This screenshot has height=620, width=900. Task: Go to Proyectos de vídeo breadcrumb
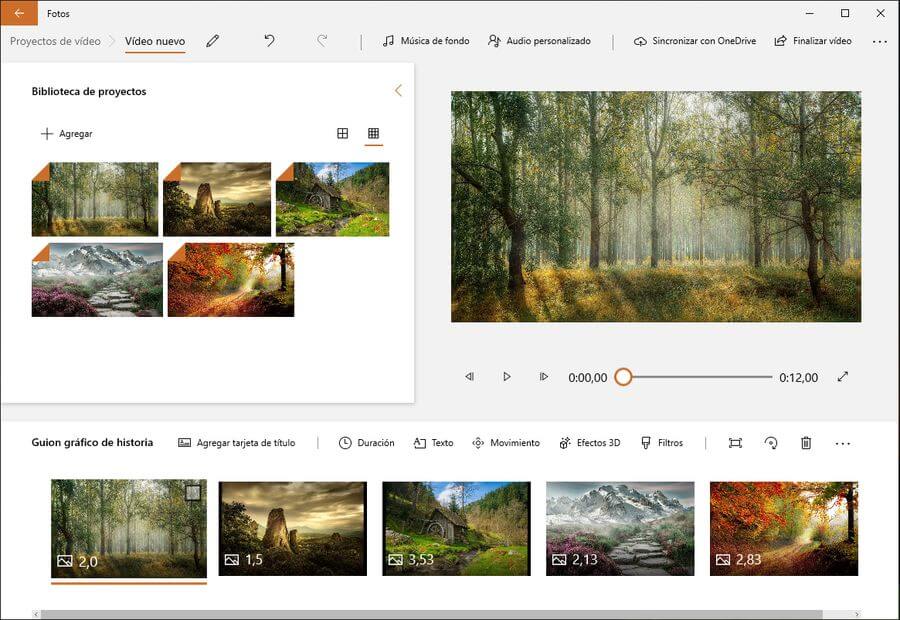click(55, 41)
